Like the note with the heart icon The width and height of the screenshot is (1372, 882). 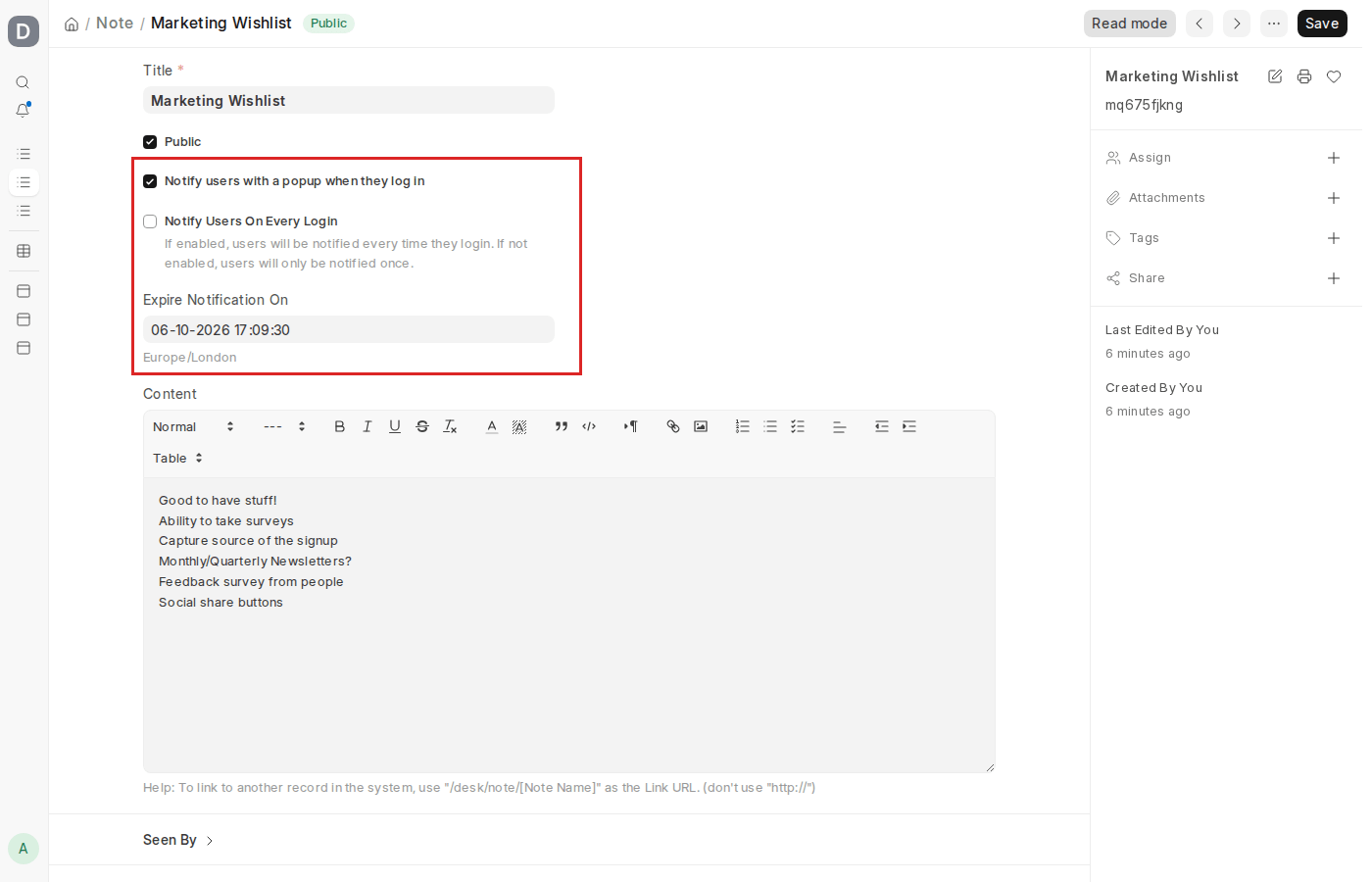tap(1334, 76)
